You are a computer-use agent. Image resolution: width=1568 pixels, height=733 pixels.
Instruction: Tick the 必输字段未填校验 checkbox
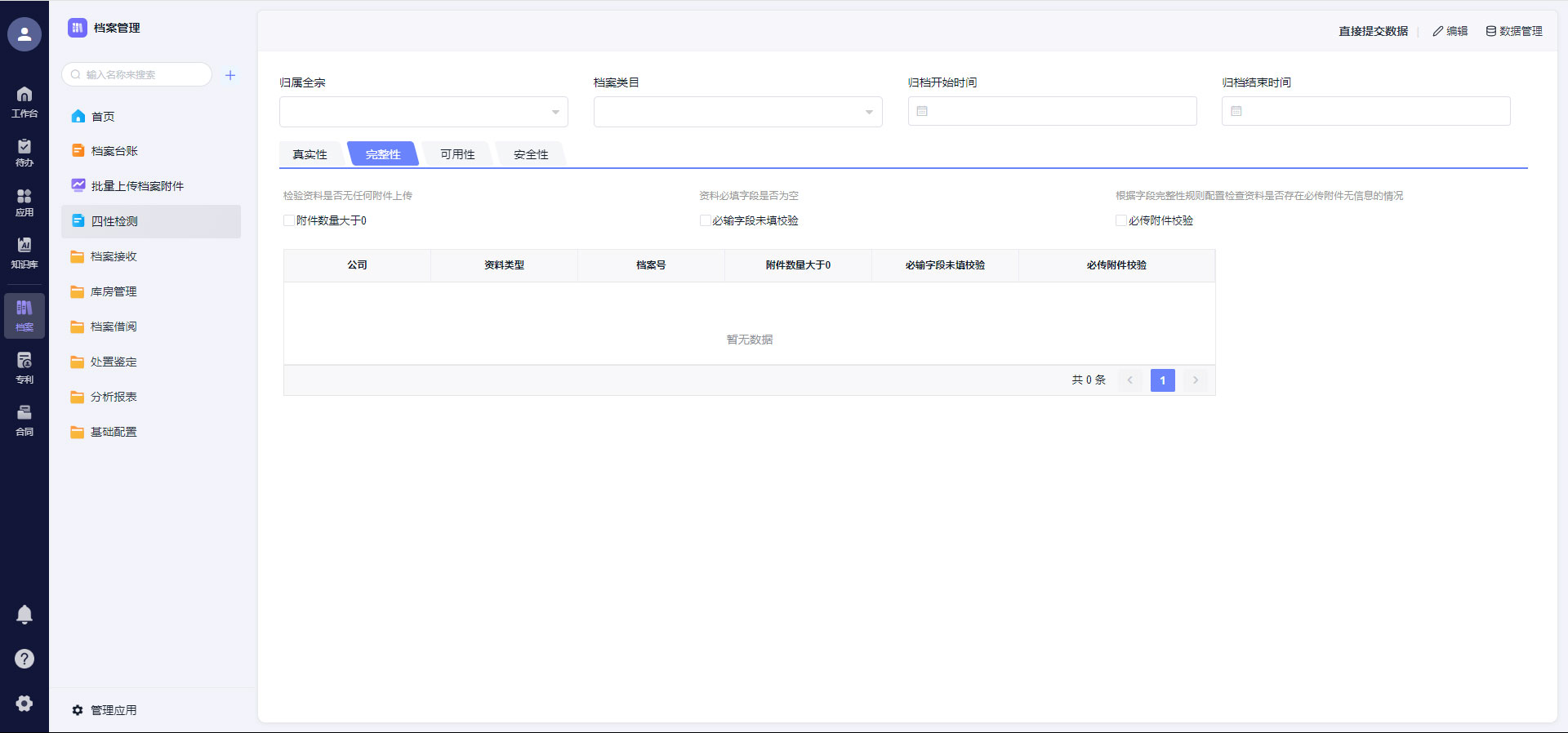tap(705, 220)
